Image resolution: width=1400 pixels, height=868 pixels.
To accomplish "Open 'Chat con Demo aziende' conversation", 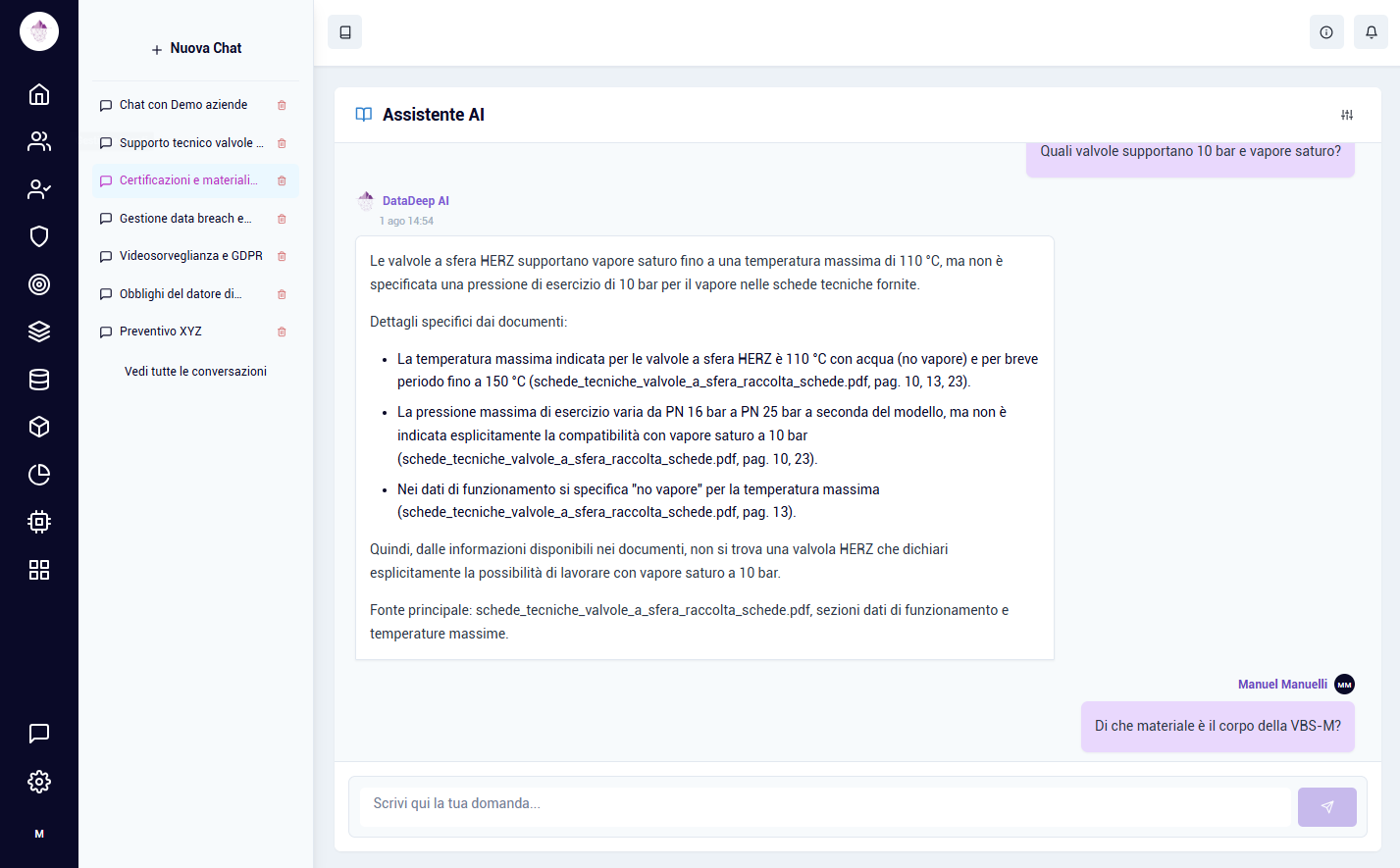I will pos(182,105).
